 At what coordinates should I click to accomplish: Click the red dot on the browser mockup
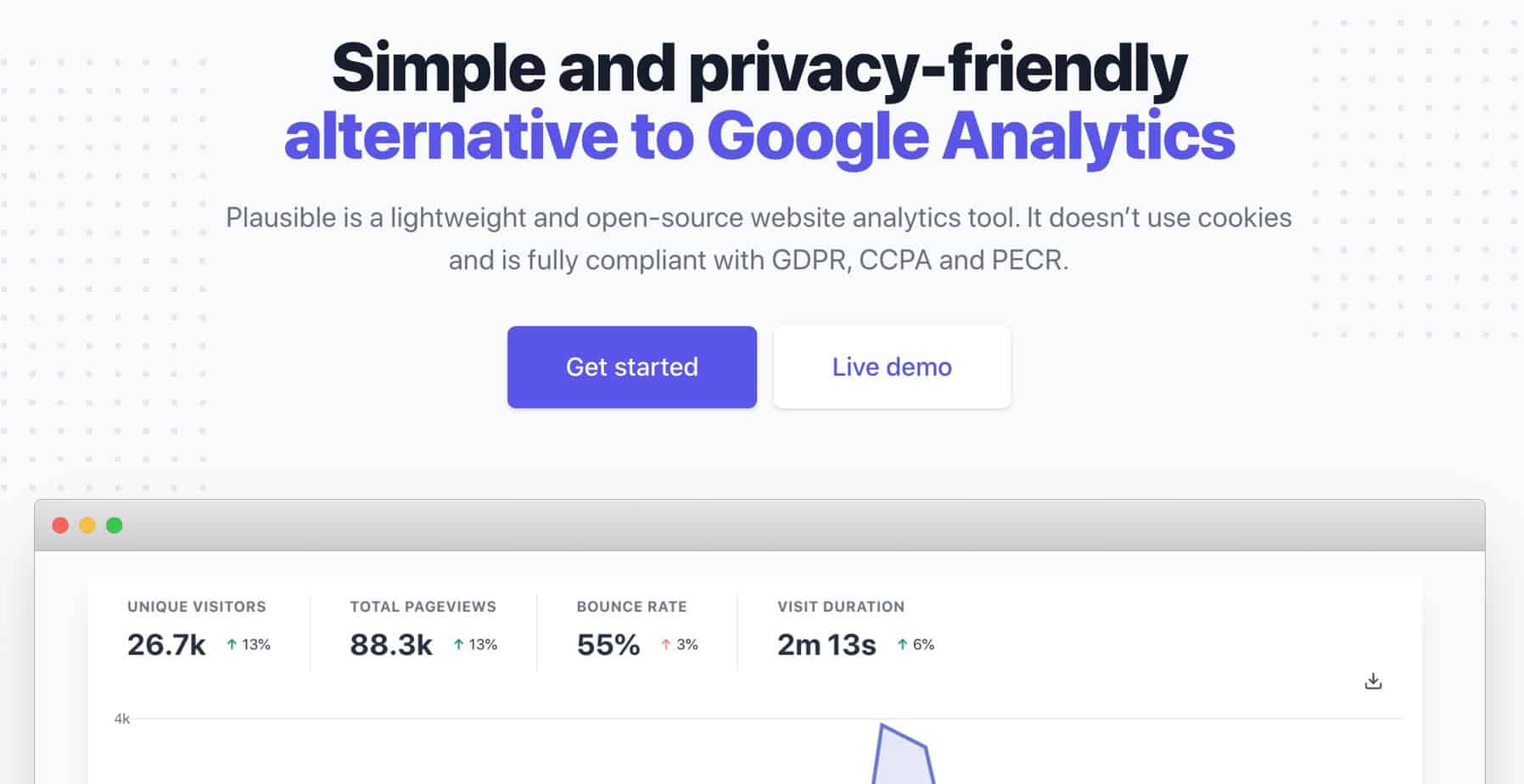pyautogui.click(x=60, y=525)
